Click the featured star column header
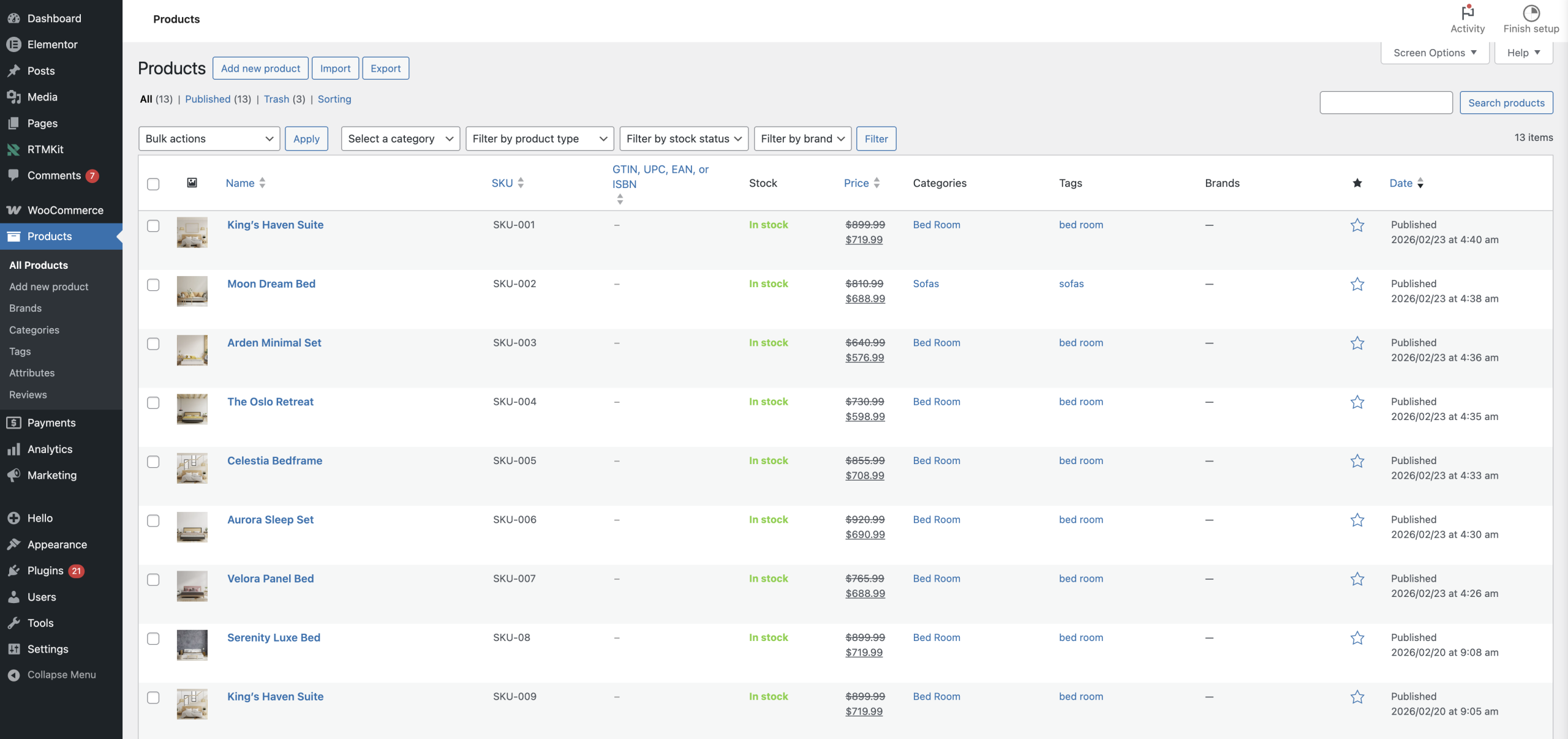The height and width of the screenshot is (739, 1568). (1357, 183)
